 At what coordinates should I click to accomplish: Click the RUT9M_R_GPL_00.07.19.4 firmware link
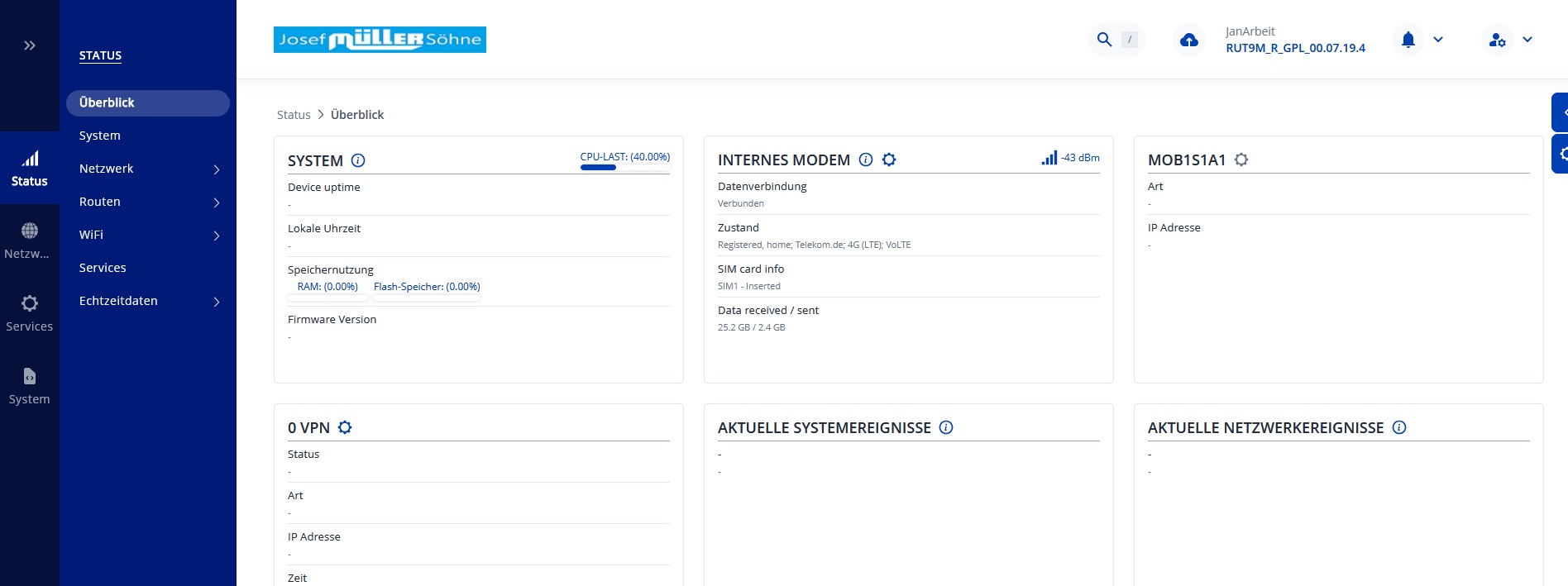1295,48
